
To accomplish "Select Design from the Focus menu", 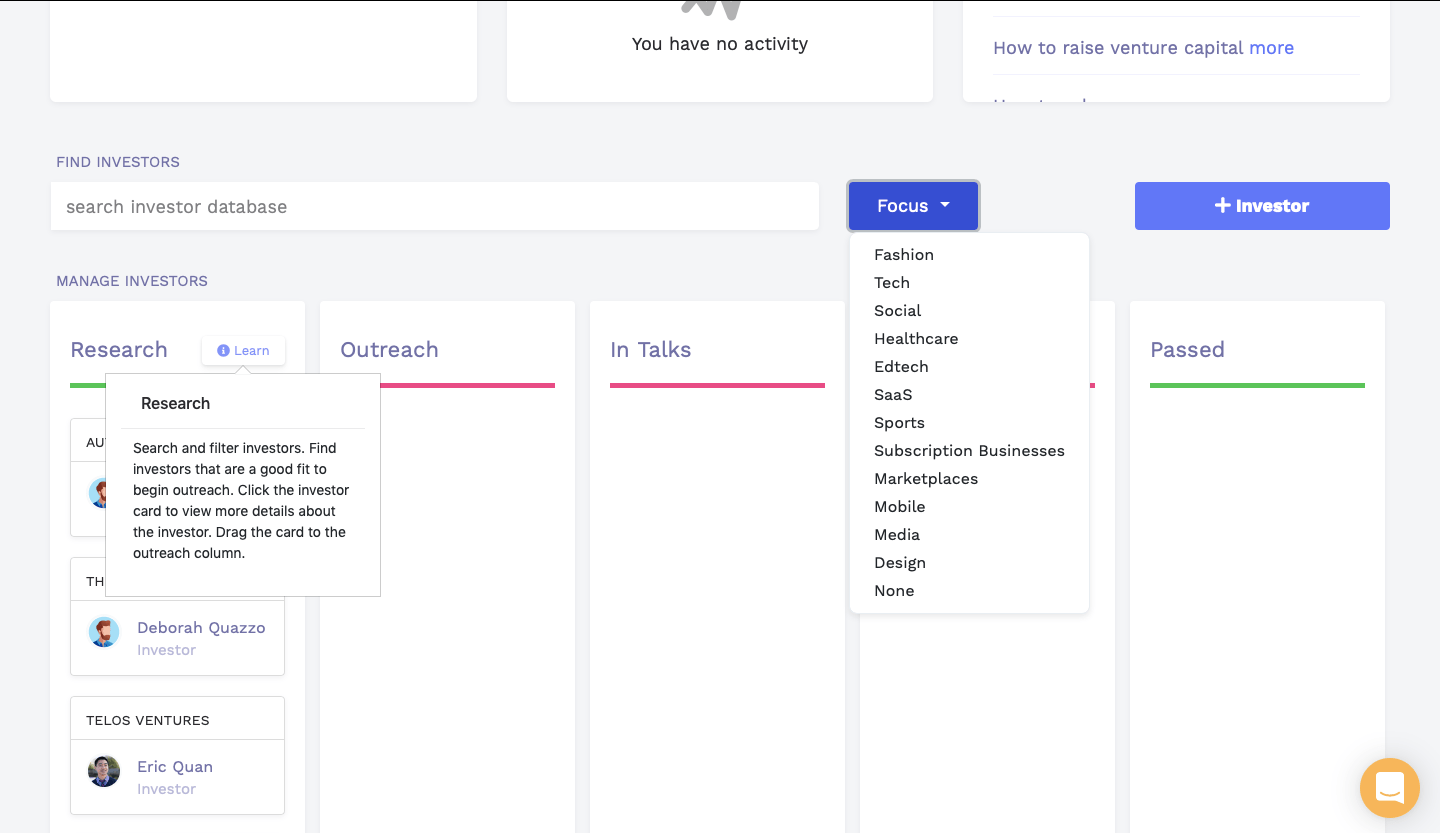I will pyautogui.click(x=900, y=563).
